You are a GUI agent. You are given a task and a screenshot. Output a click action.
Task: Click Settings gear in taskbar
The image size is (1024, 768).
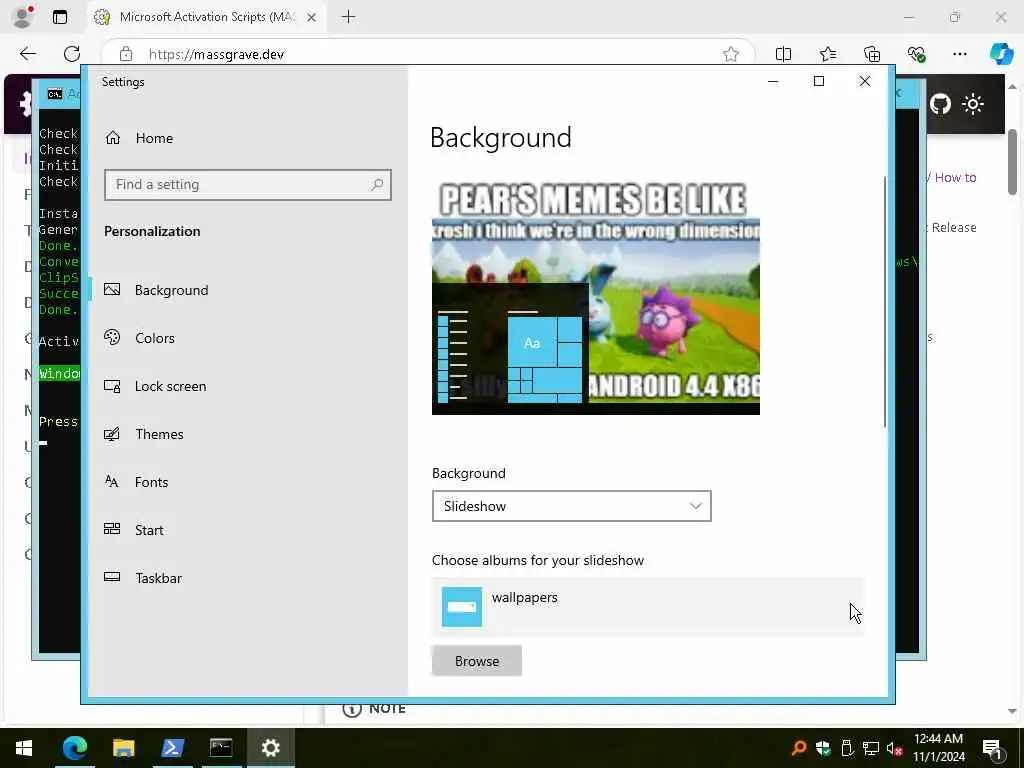(x=270, y=748)
